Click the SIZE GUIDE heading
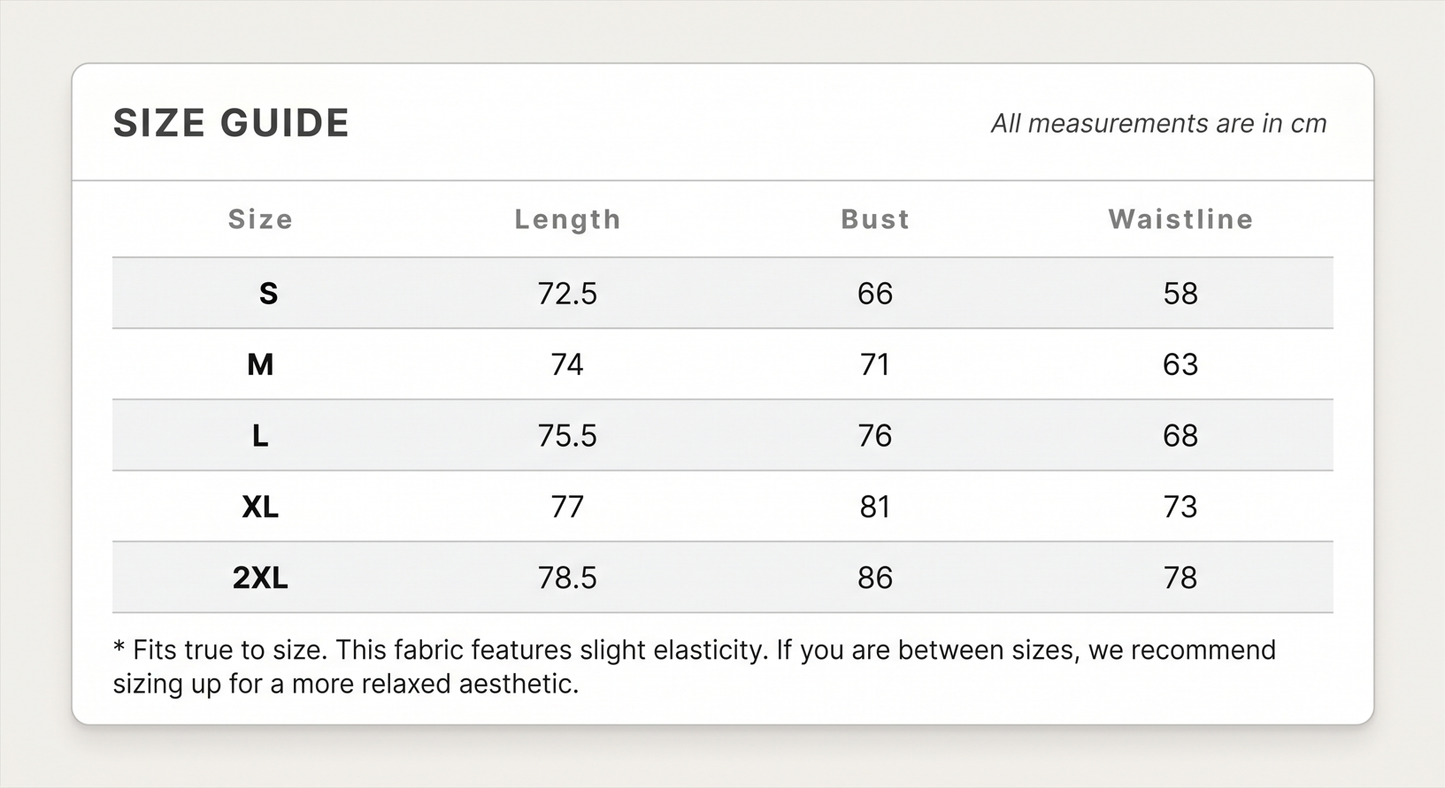The width and height of the screenshot is (1445, 788). [231, 123]
